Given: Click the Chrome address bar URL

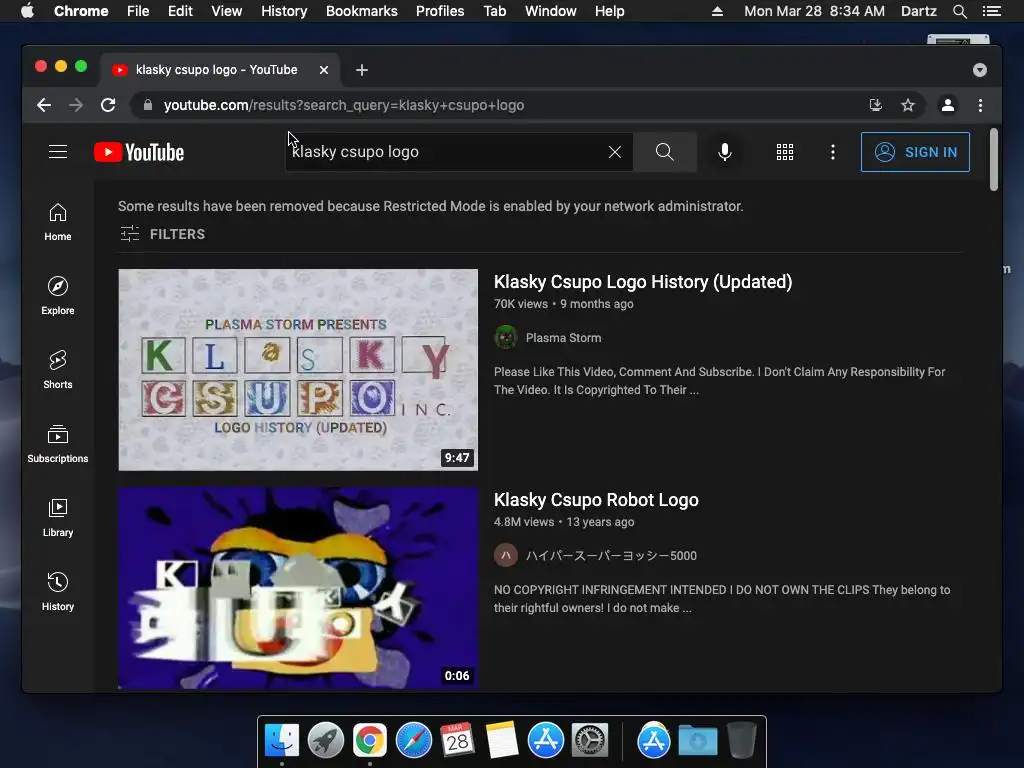Looking at the screenshot, I should coord(344,105).
